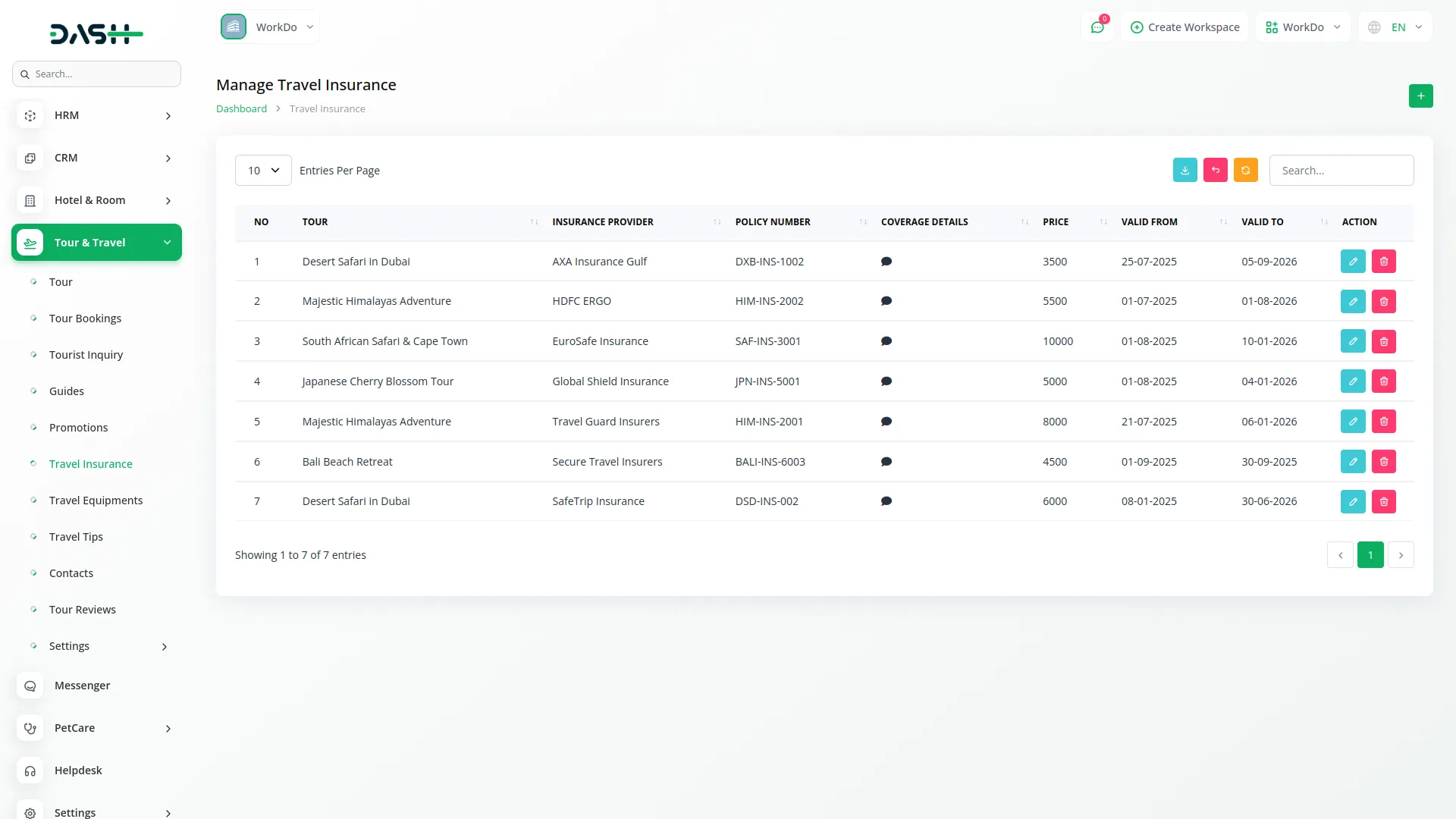Delete the HDFC ERGO insurance row
The height and width of the screenshot is (819, 1456).
1383,302
